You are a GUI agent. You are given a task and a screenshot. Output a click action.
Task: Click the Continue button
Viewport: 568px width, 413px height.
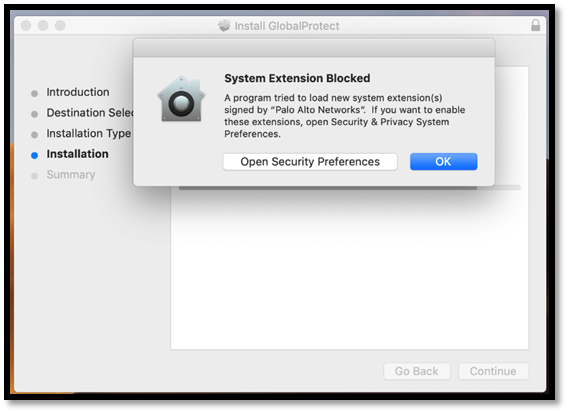pyautogui.click(x=493, y=371)
